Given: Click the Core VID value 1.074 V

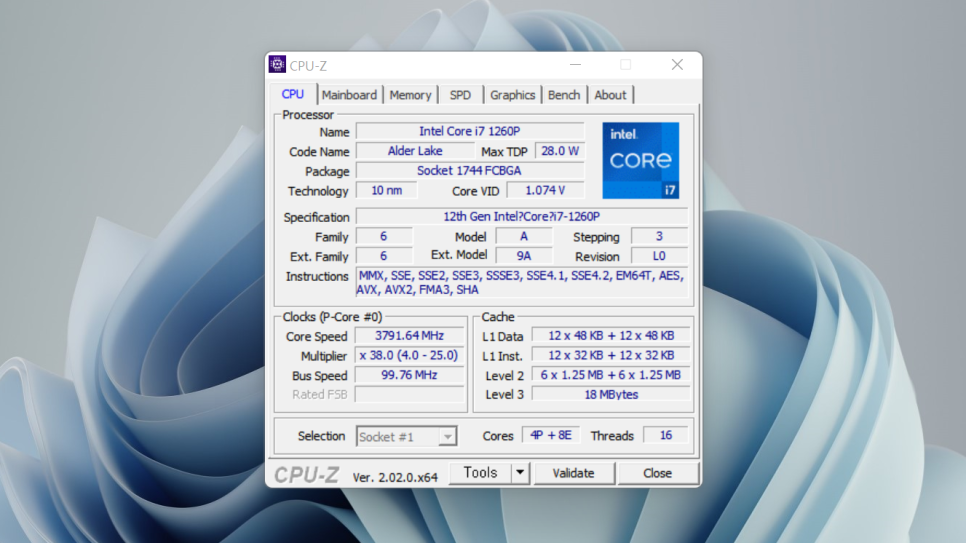Looking at the screenshot, I should click(x=545, y=190).
